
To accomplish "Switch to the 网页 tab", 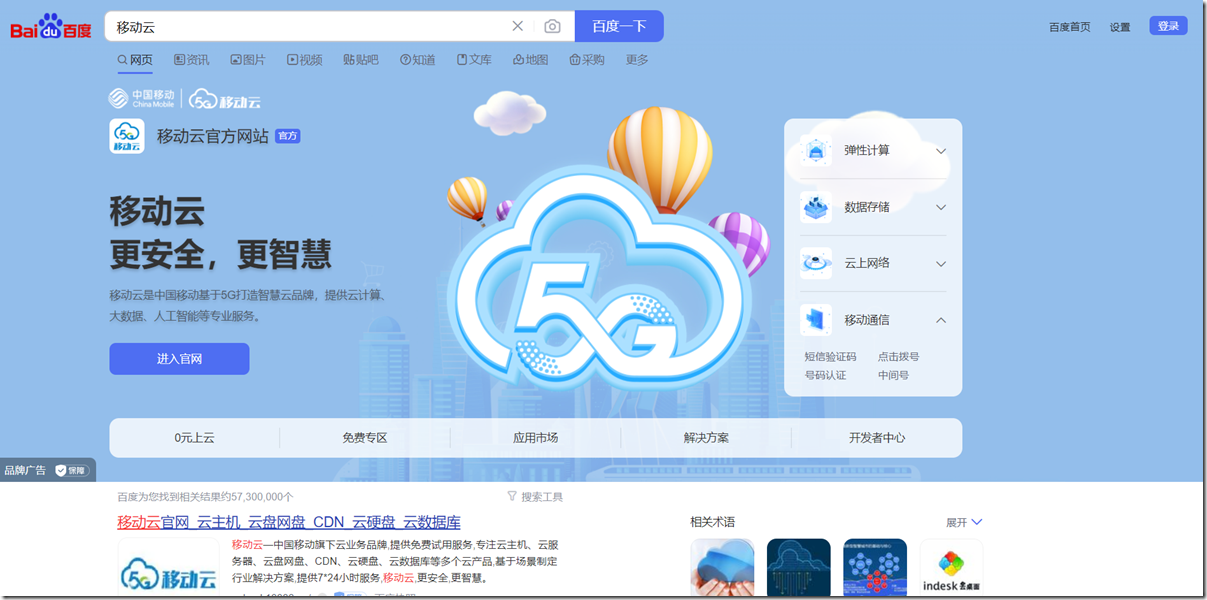I will point(135,60).
